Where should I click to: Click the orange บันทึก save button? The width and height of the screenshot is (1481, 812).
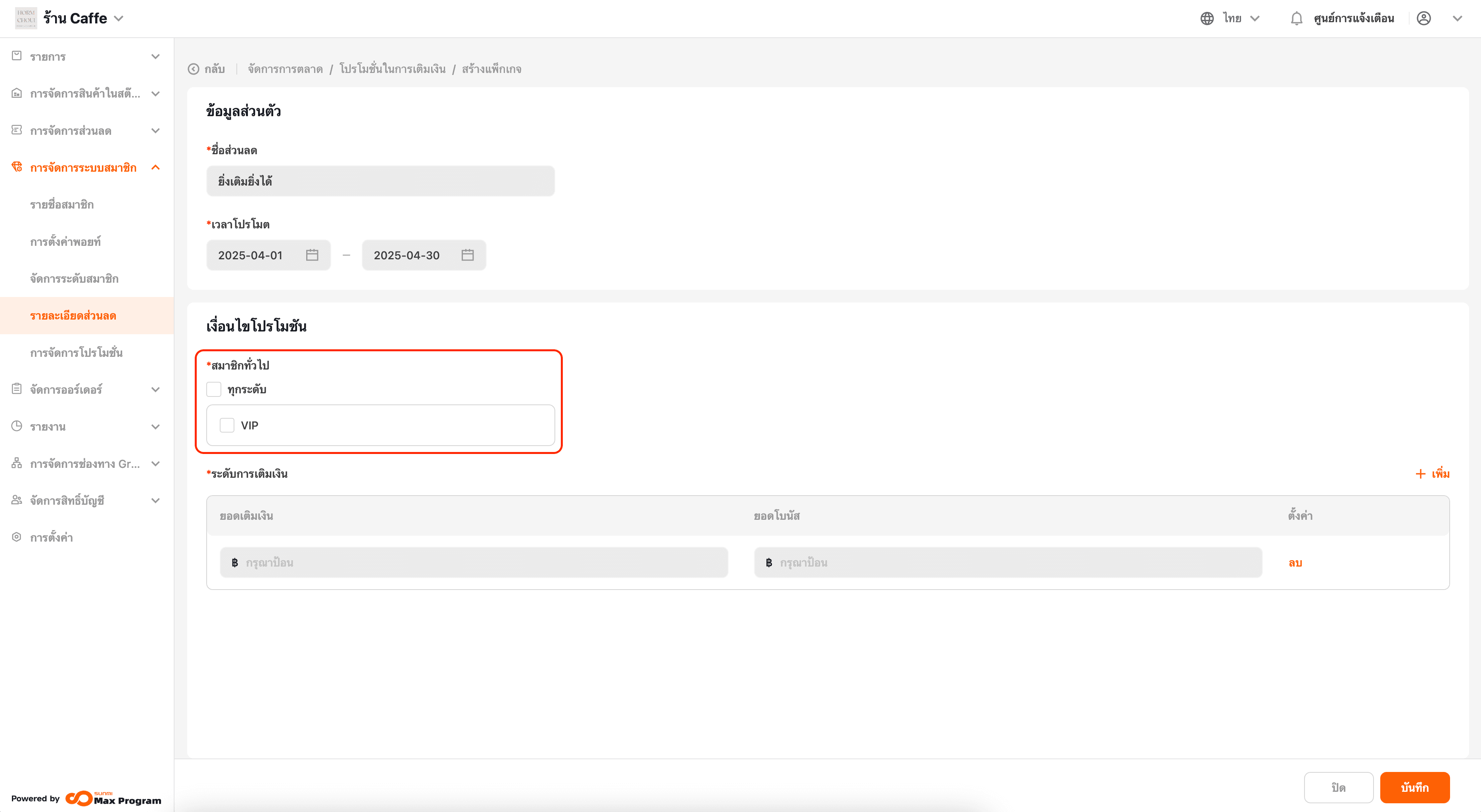(x=1414, y=787)
